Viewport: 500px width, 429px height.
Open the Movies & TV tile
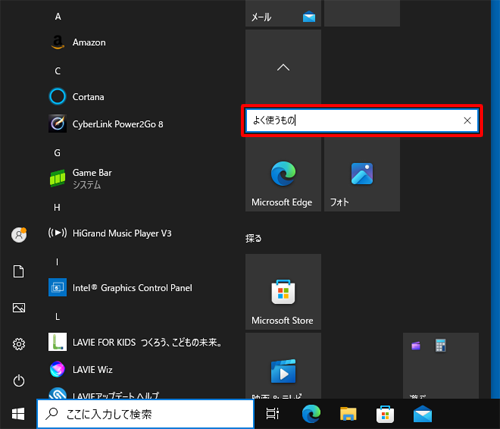(x=283, y=366)
